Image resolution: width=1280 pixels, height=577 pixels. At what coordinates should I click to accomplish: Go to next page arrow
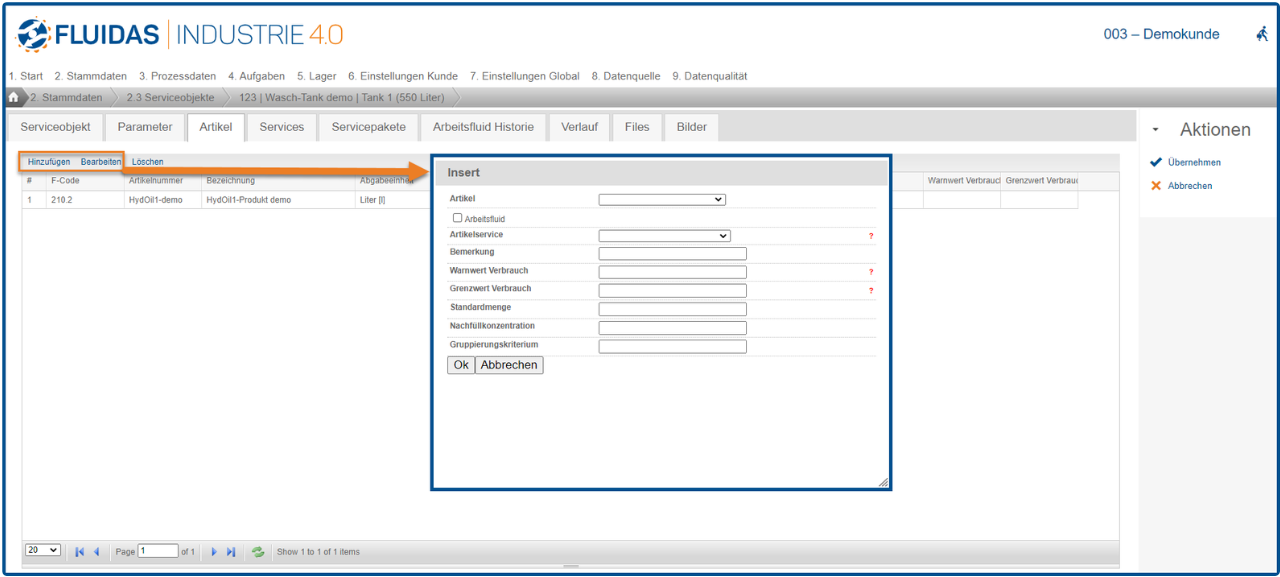214,552
